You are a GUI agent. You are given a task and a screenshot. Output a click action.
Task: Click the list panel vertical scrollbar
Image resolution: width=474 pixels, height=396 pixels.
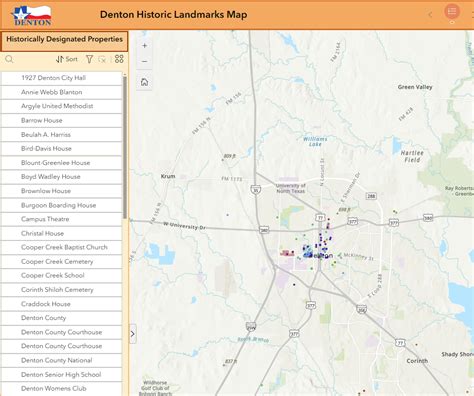pyautogui.click(x=125, y=147)
